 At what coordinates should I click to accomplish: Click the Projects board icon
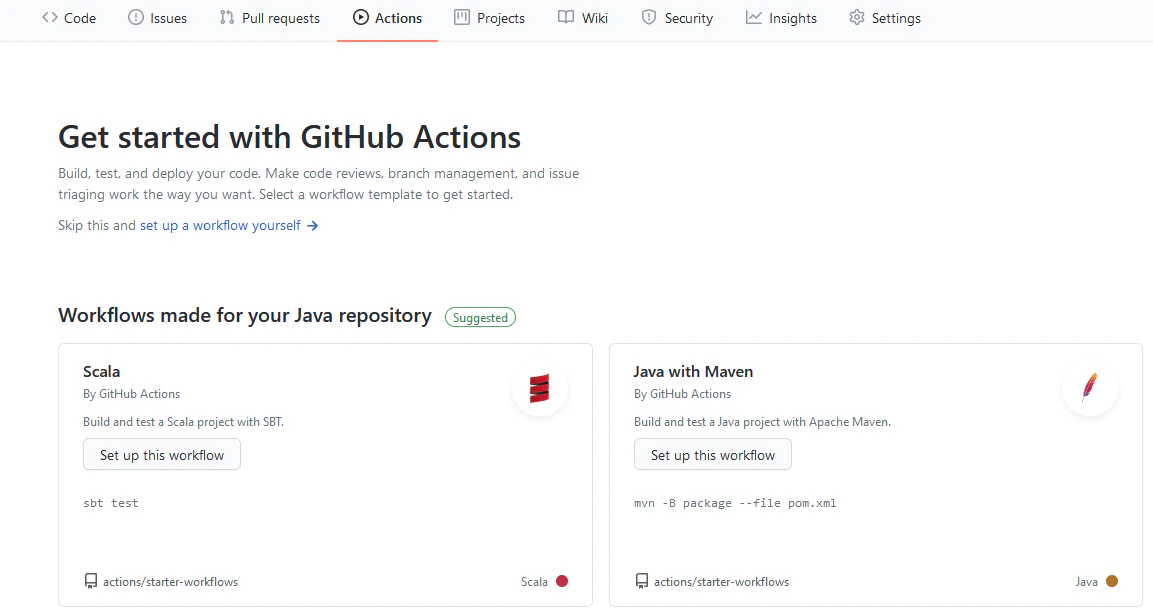462,18
